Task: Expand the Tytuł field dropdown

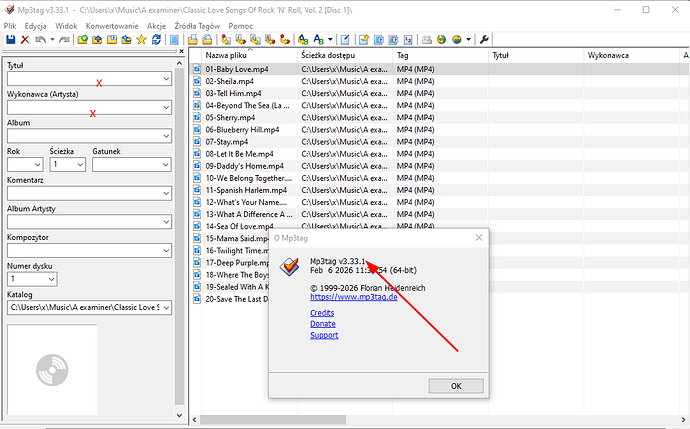Action: (x=166, y=79)
